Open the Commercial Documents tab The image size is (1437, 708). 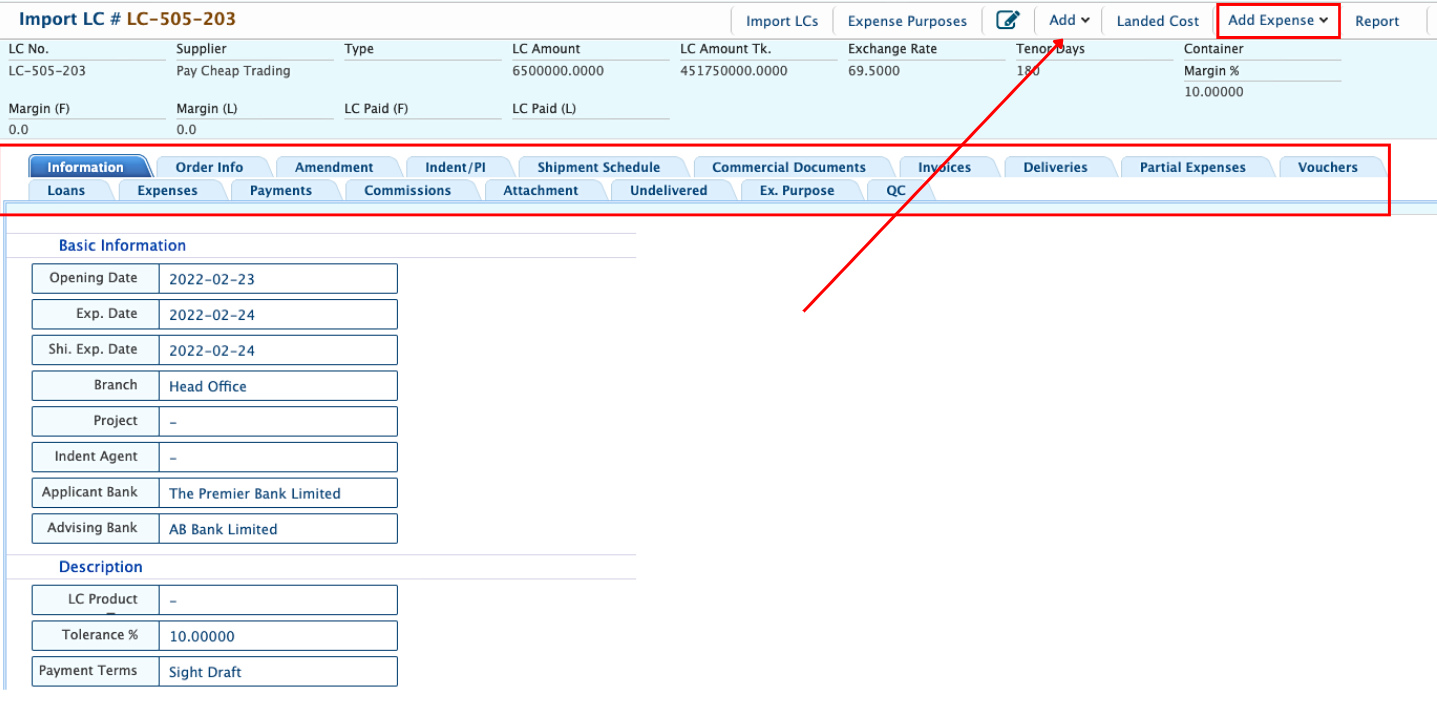tap(788, 167)
